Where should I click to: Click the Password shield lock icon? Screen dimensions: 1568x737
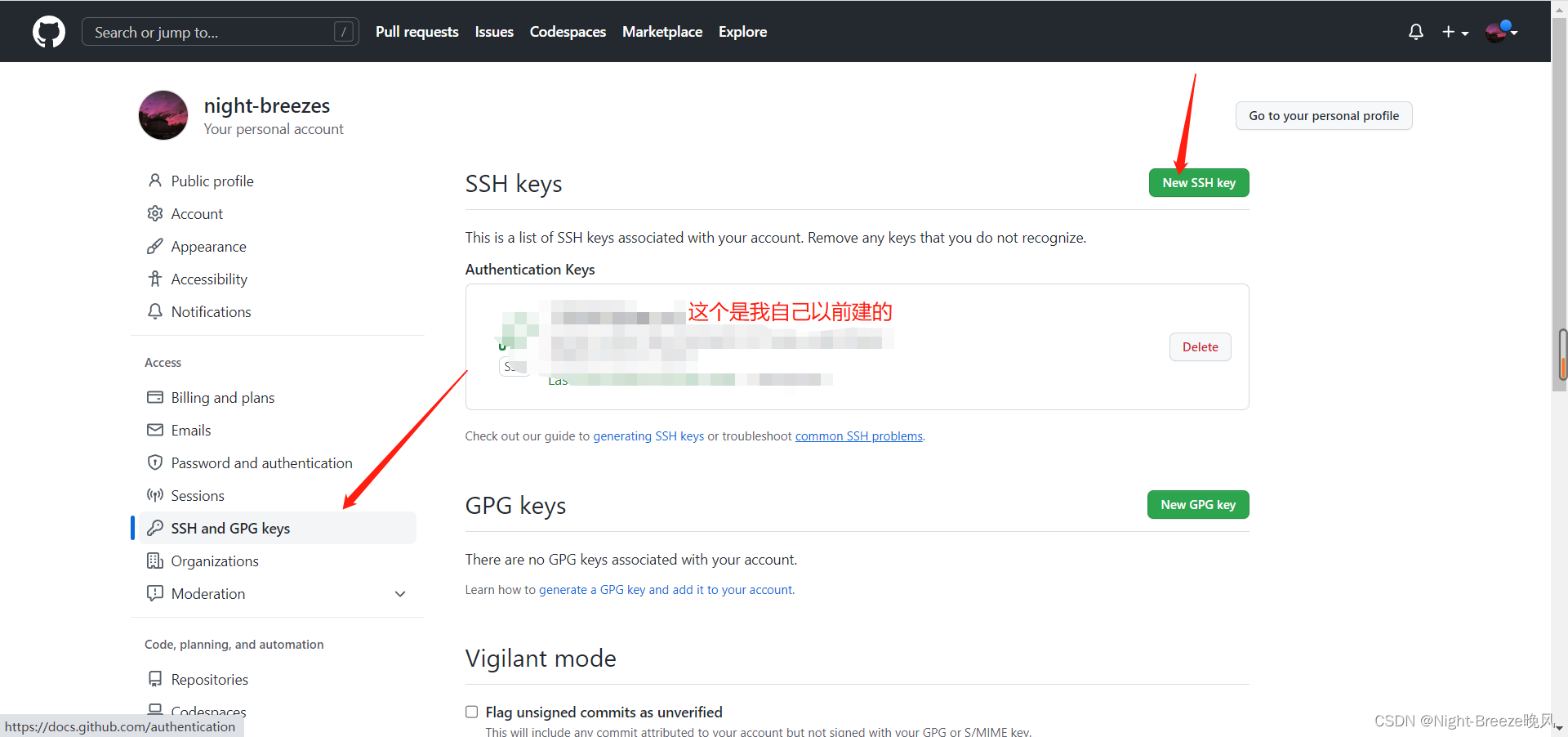pos(155,462)
